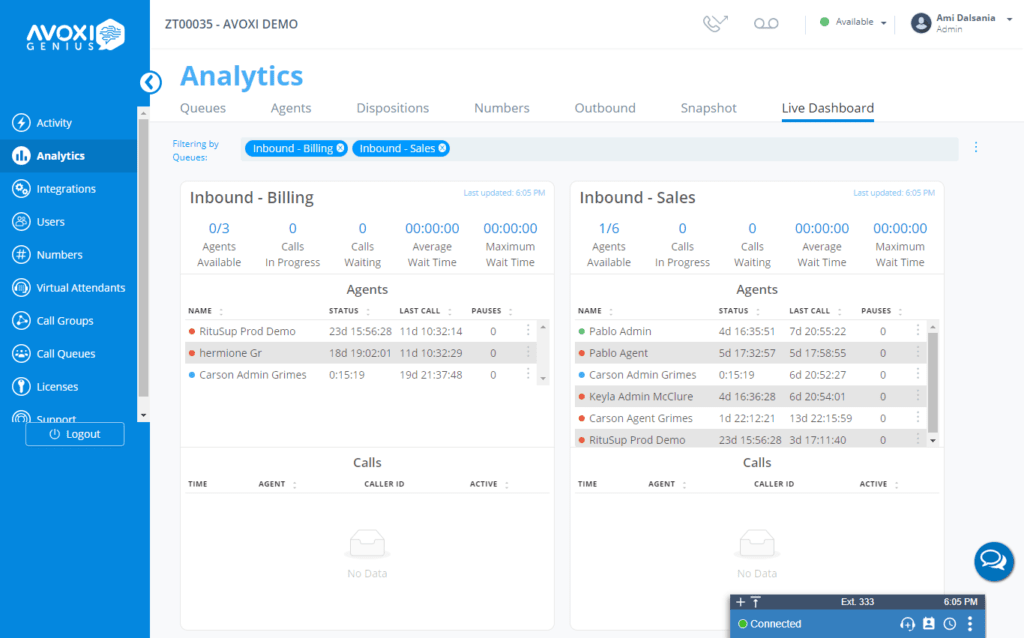Switch to the Snapshot tab
Image resolution: width=1024 pixels, height=638 pixels.
tap(708, 107)
